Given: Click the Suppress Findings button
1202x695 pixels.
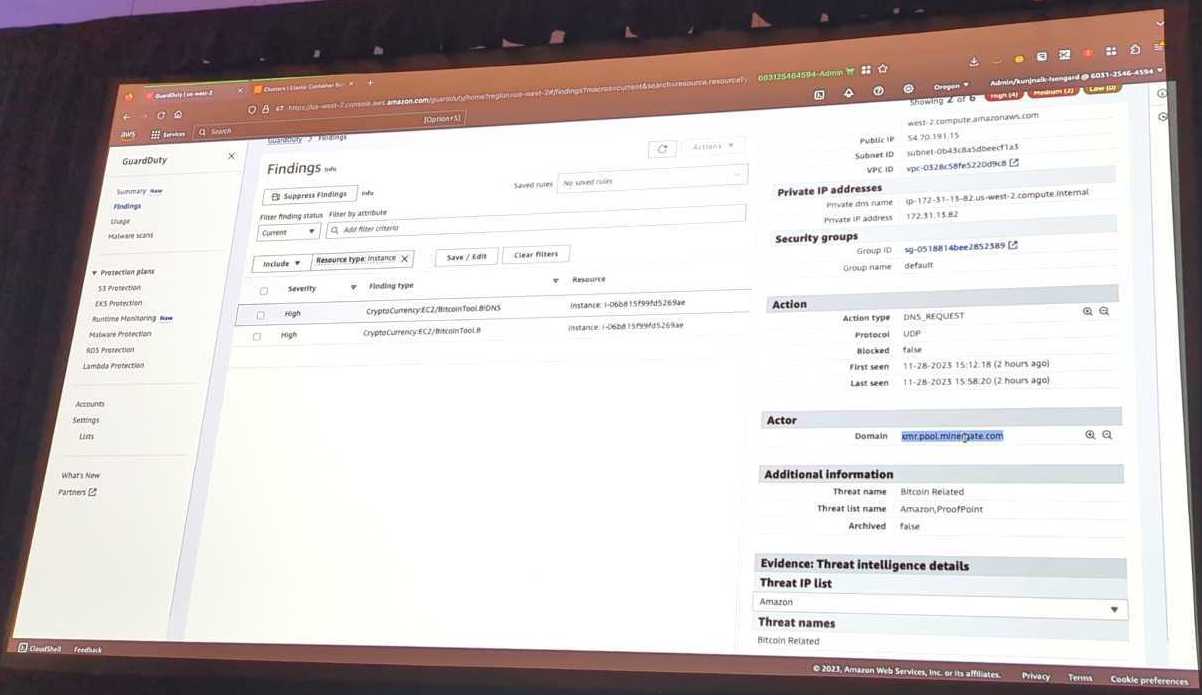Looking at the screenshot, I should 308,195.
